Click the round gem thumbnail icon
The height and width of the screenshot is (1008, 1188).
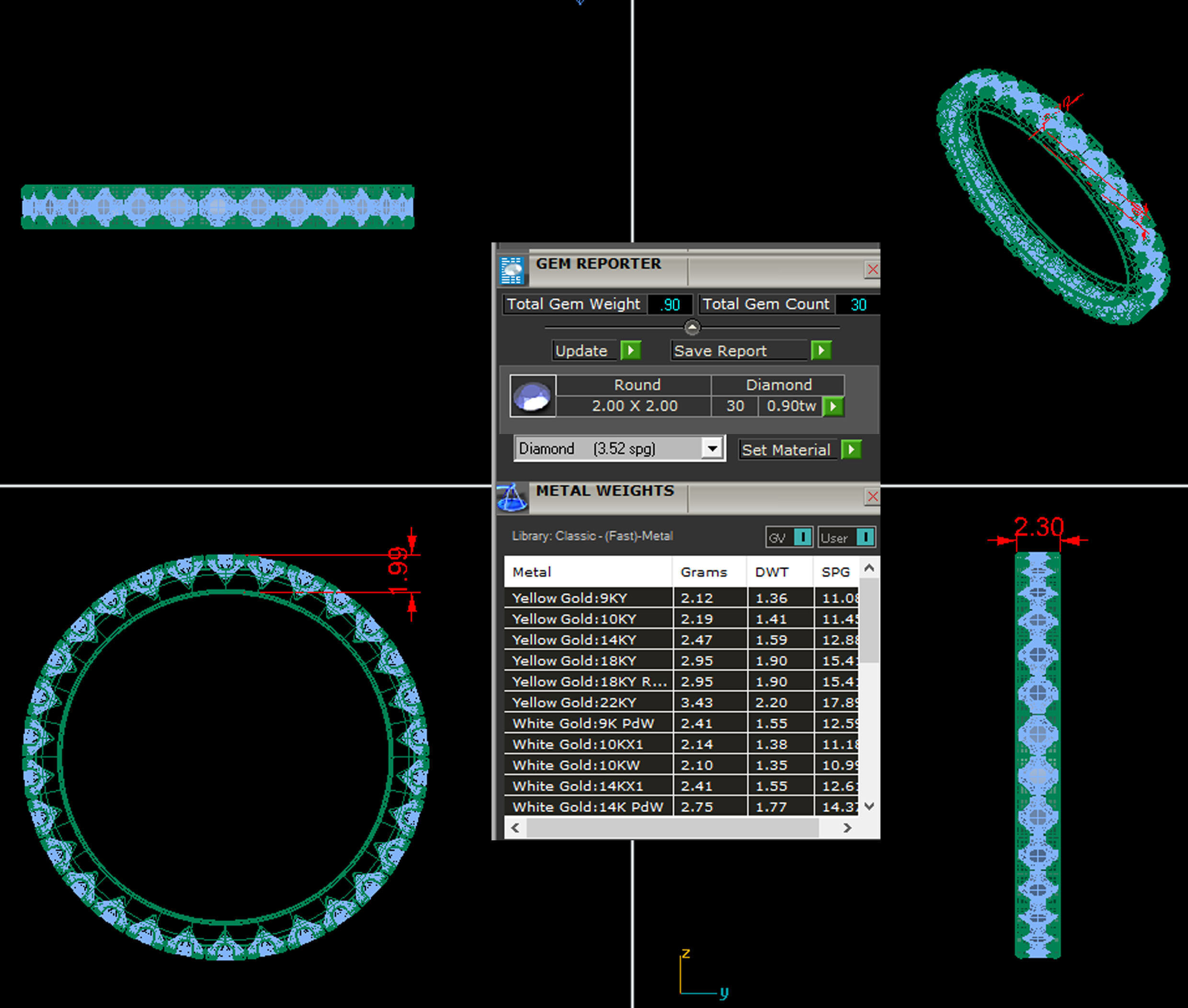533,396
